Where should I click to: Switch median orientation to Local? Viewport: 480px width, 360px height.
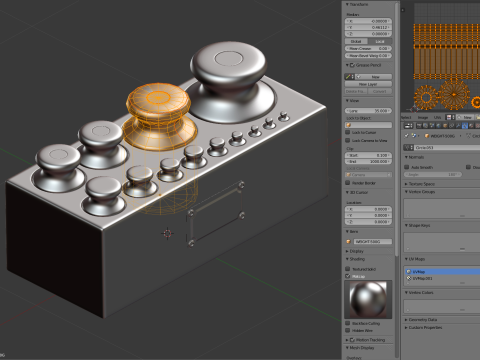380,41
